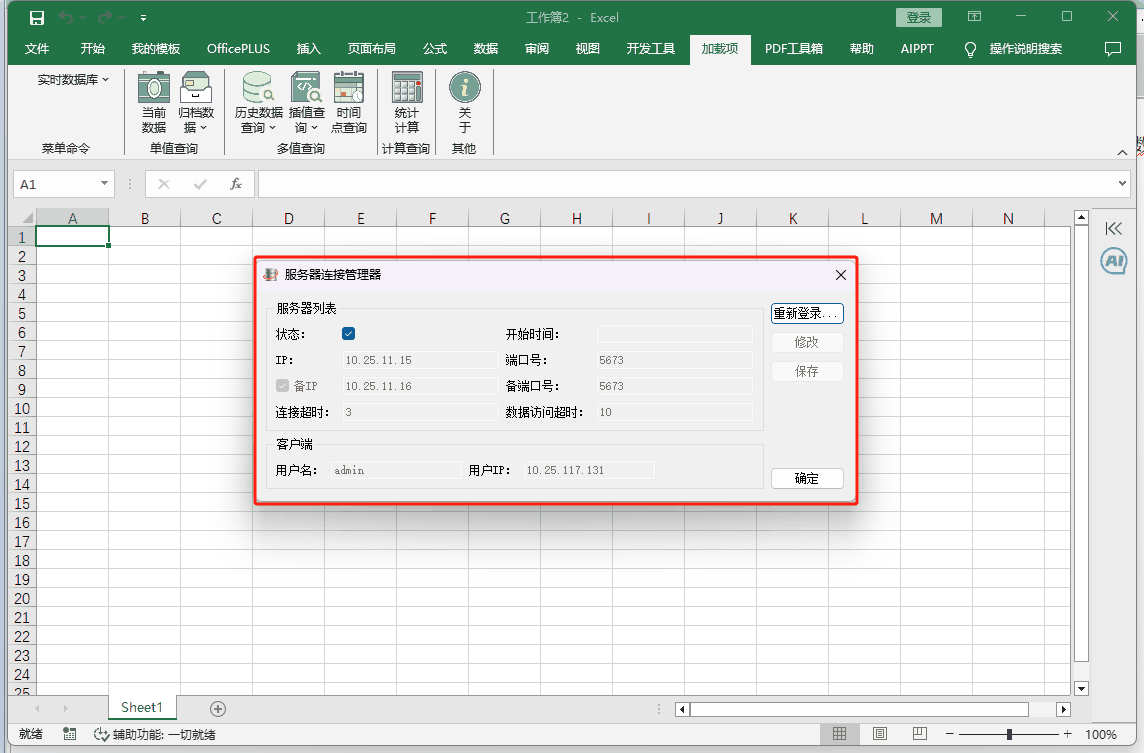The width and height of the screenshot is (1144, 753).
Task: Close the 服务器连接管理器 dialog
Action: [x=840, y=274]
